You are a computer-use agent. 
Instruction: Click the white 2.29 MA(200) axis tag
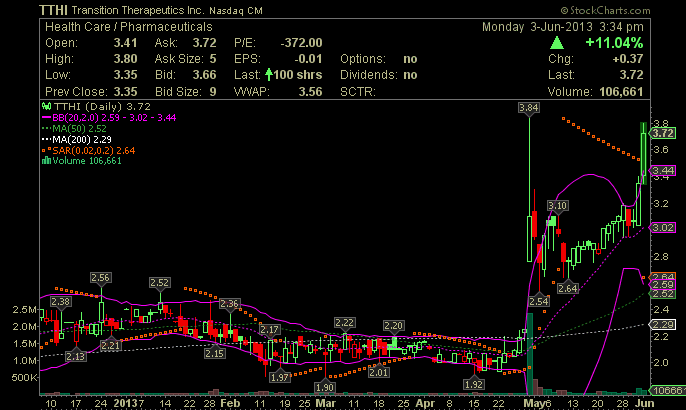point(662,325)
